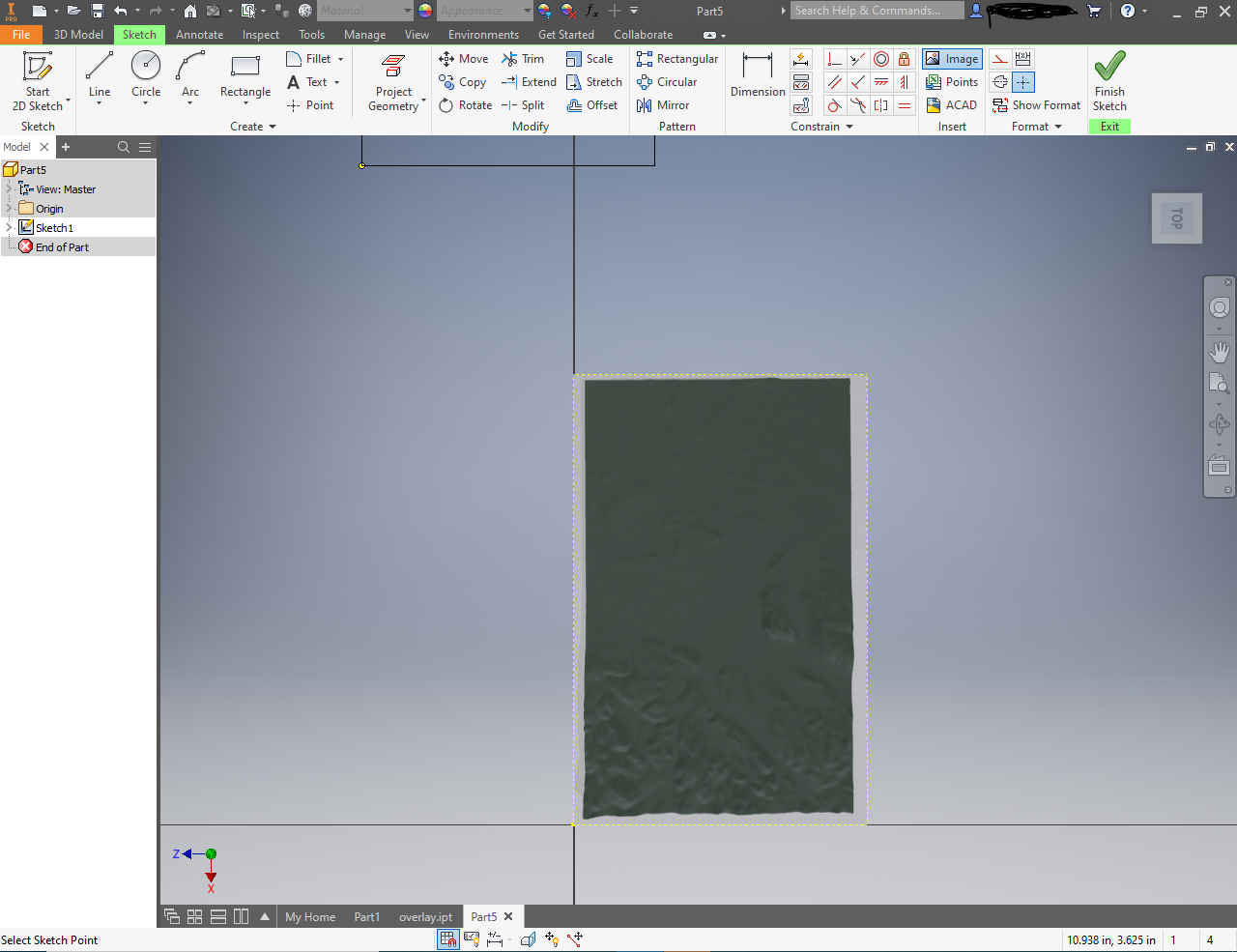
Task: Apply the Equal constraint
Action: coord(905,105)
